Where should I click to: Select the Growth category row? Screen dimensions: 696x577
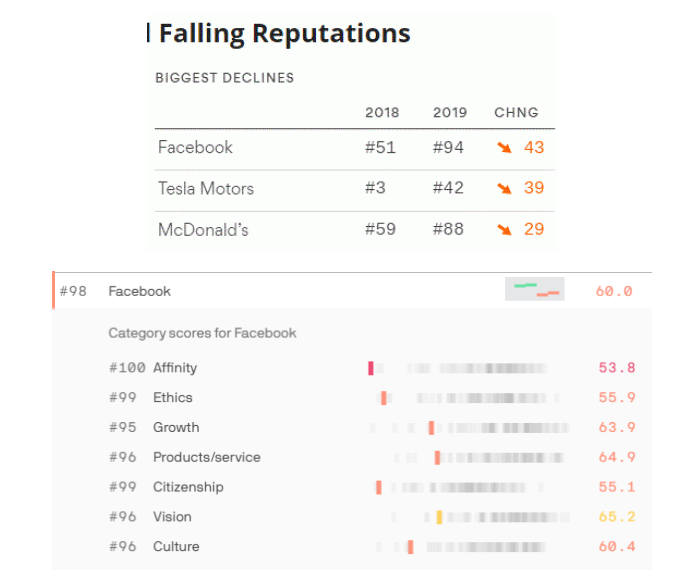[x=176, y=427]
